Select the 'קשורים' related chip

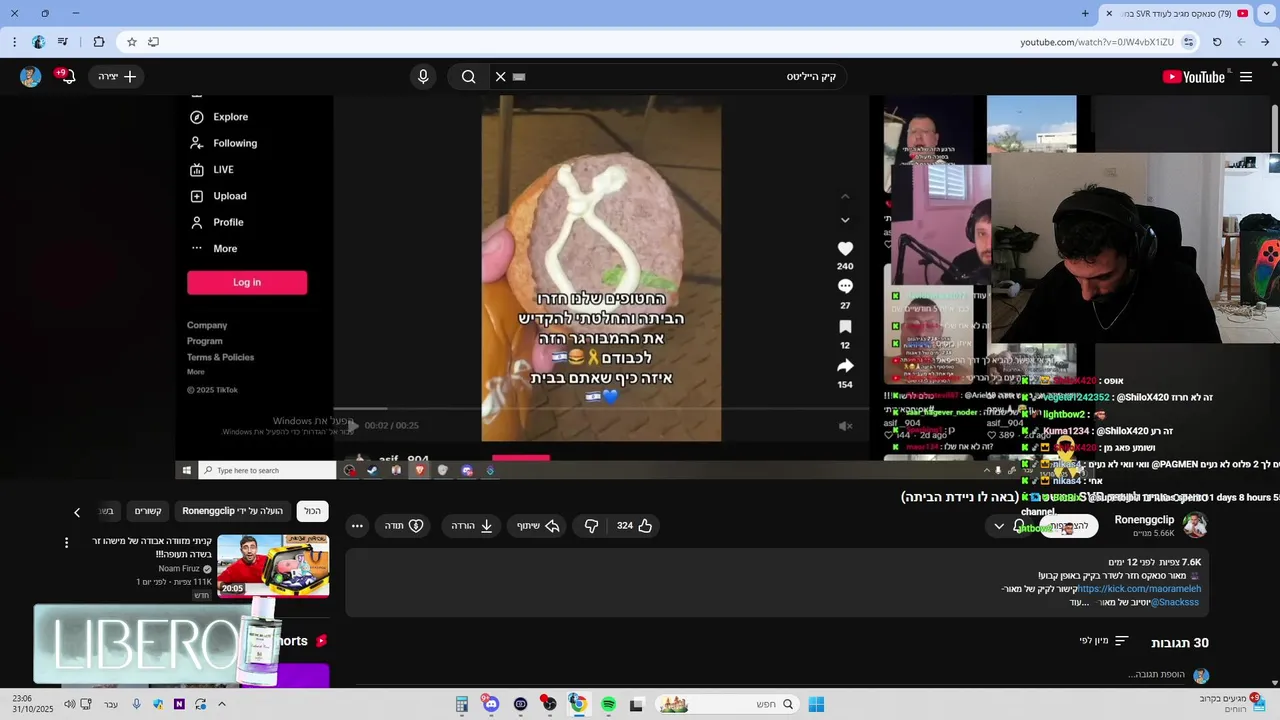coord(149,511)
